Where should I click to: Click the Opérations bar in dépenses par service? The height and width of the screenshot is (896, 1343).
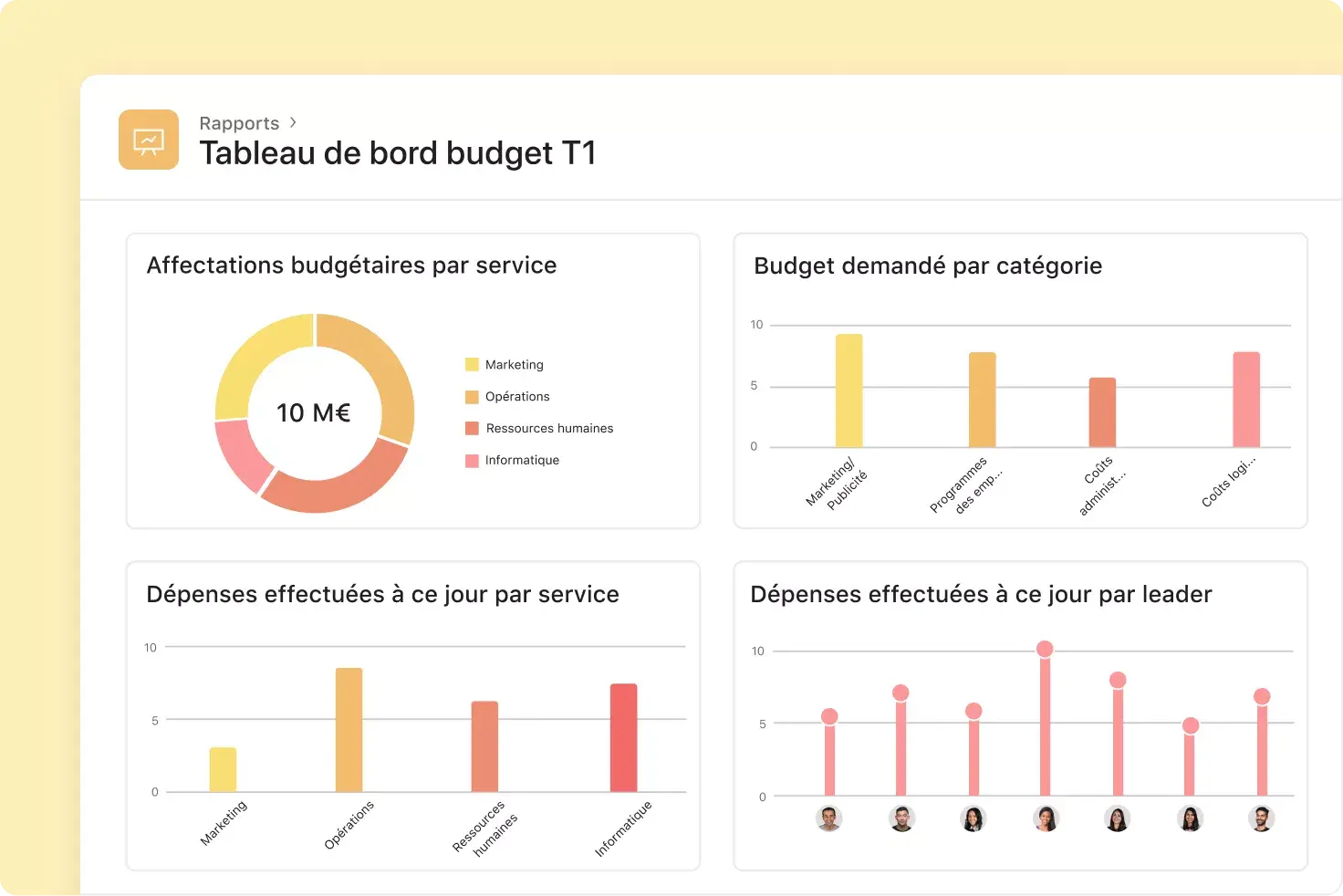click(x=349, y=729)
